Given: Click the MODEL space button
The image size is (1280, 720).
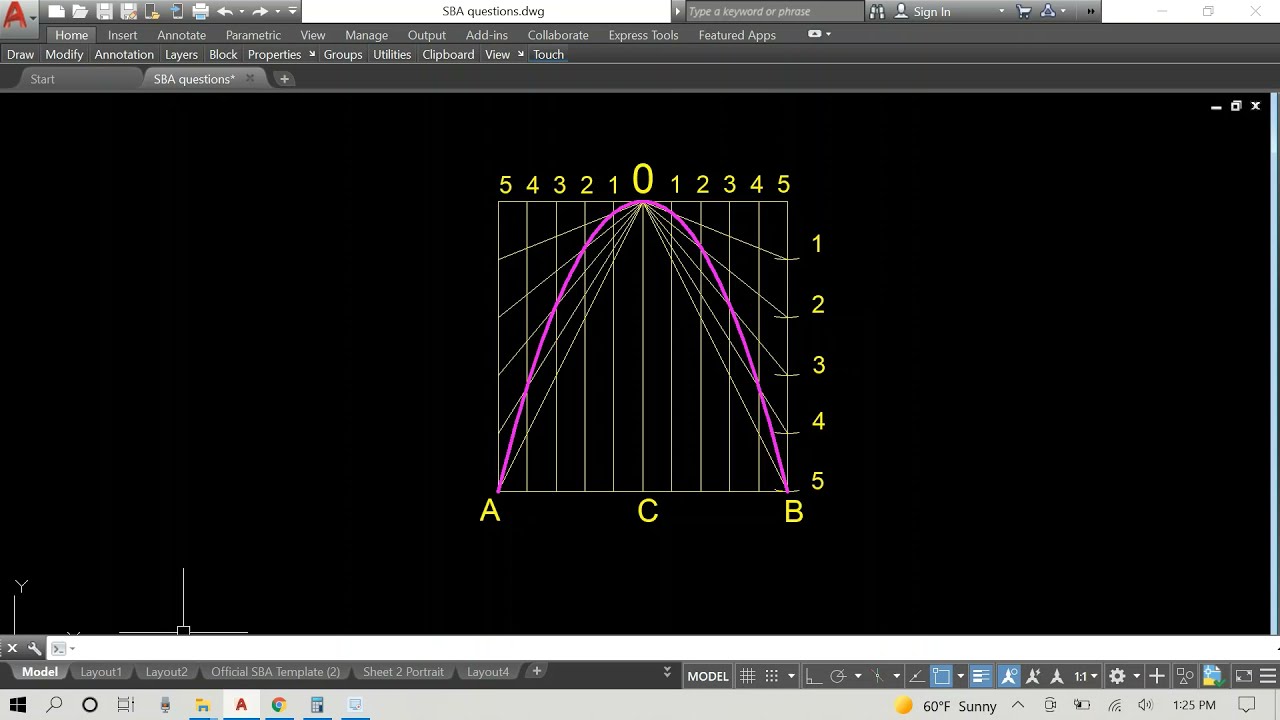Looking at the screenshot, I should tap(708, 676).
